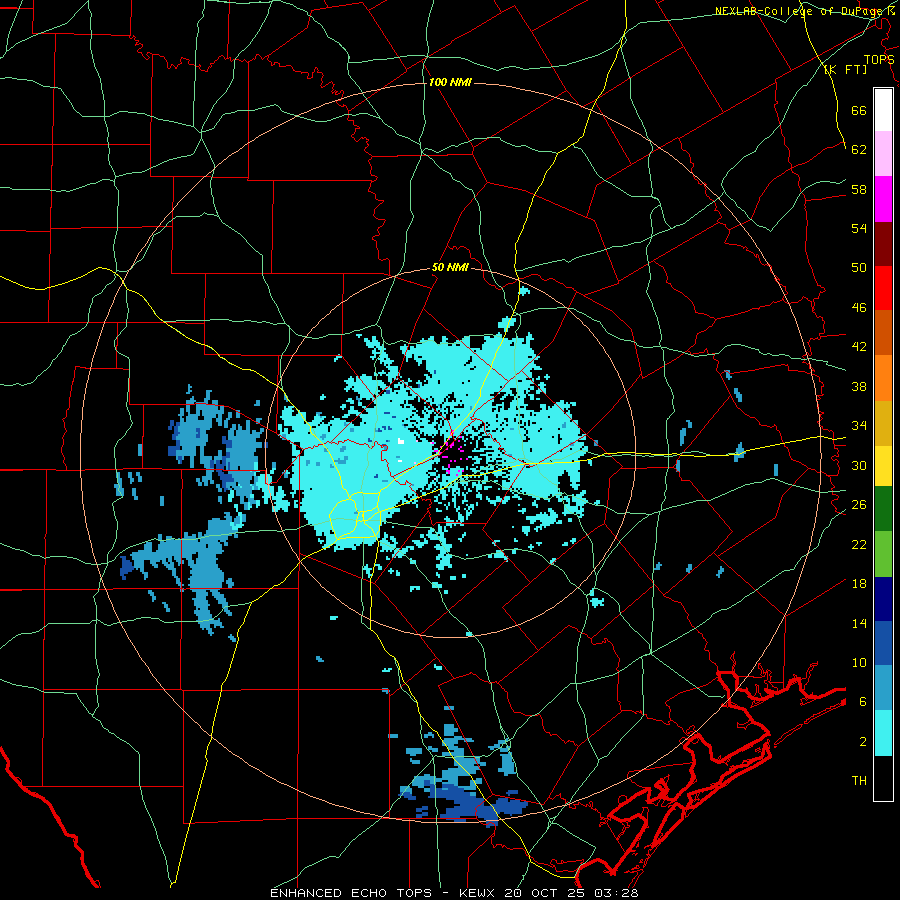Click the "2" legend value

(x=863, y=742)
